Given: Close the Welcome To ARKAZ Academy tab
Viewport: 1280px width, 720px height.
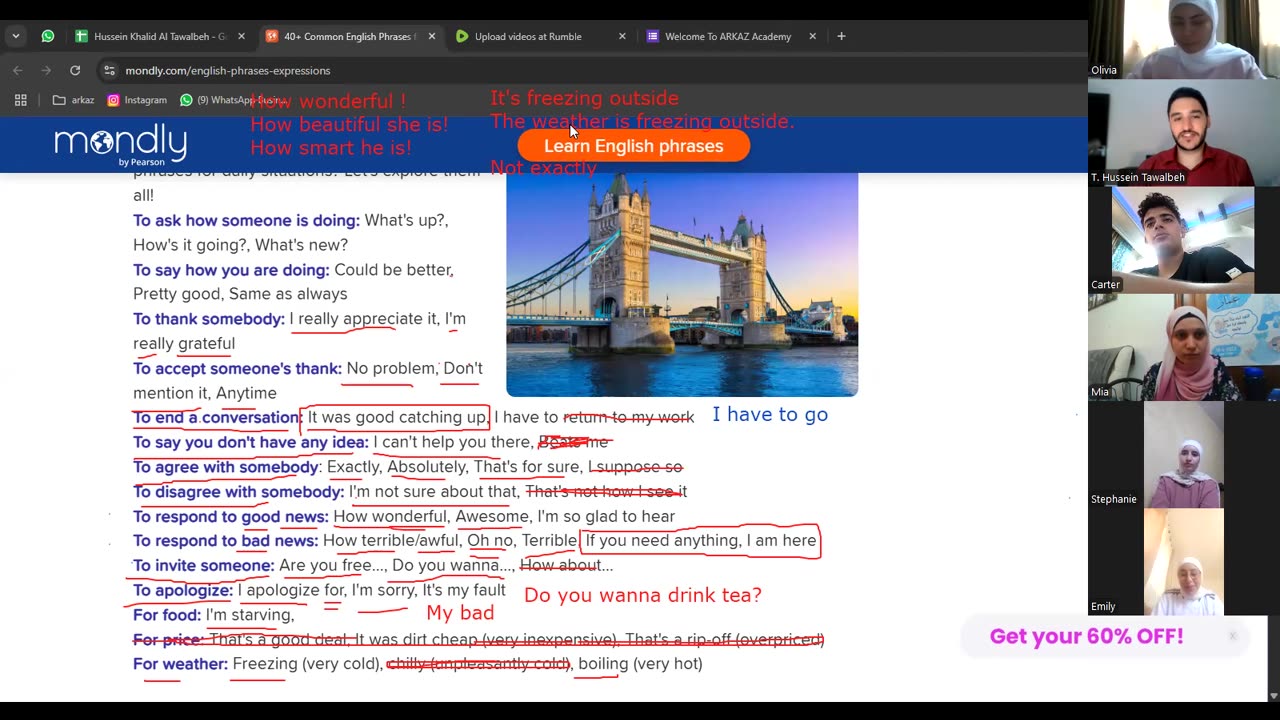Looking at the screenshot, I should click(812, 36).
